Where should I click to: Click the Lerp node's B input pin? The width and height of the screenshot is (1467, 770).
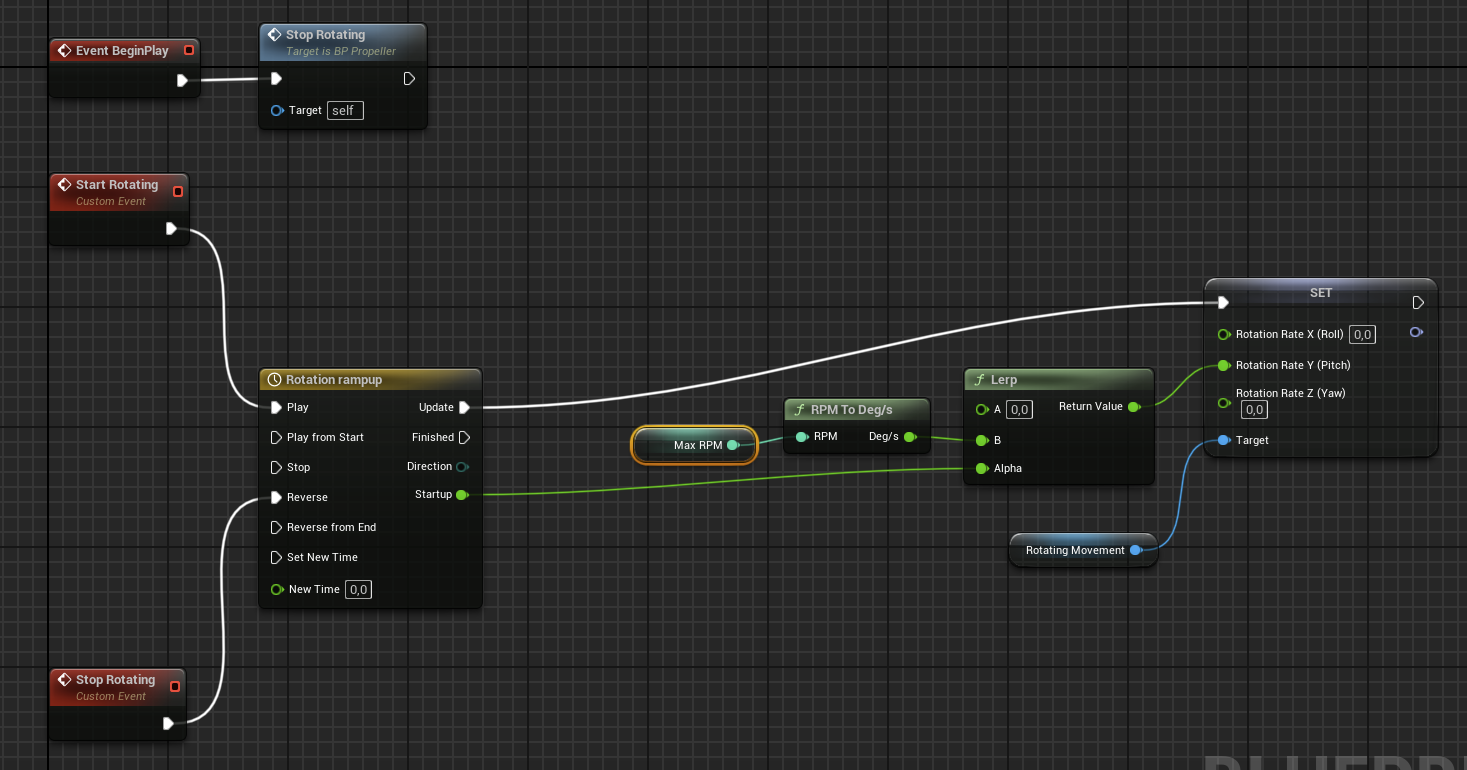point(982,440)
